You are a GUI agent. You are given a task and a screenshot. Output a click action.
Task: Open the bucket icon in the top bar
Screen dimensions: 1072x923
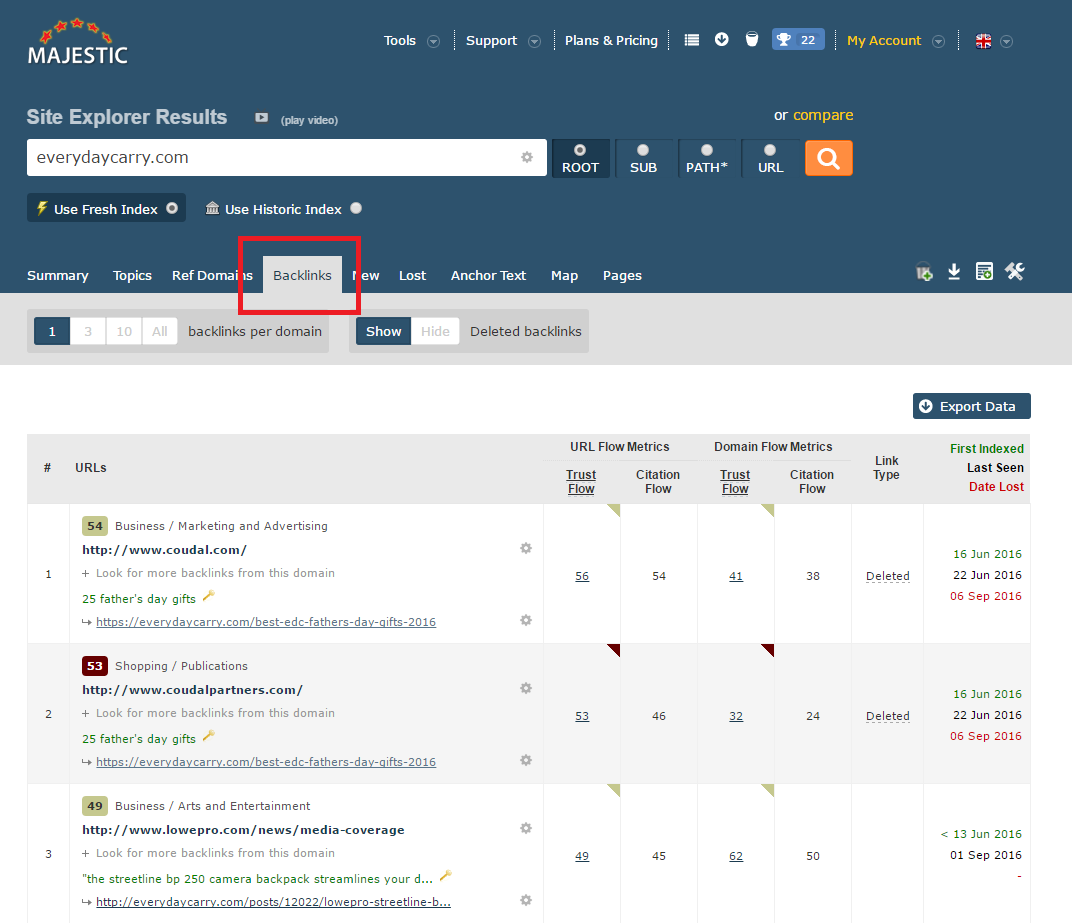coord(751,40)
